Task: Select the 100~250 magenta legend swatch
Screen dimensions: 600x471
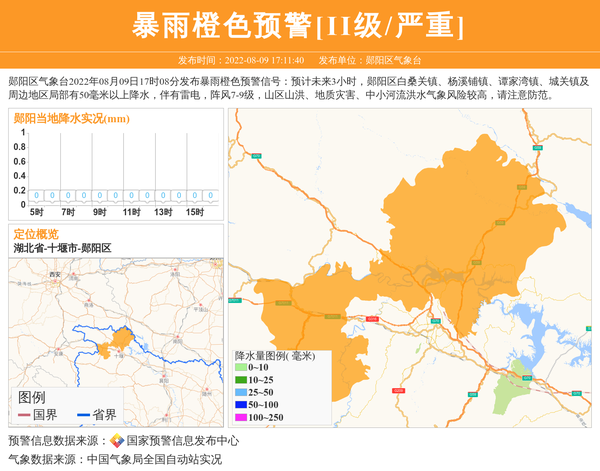Action: coord(241,417)
